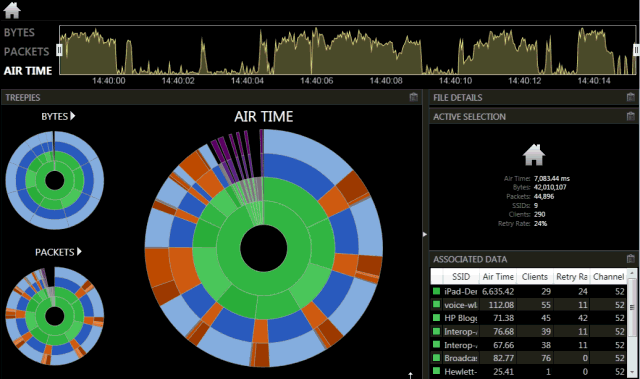Click the green swatch on the iPad-Der row
The image size is (640, 379).
click(x=436, y=291)
